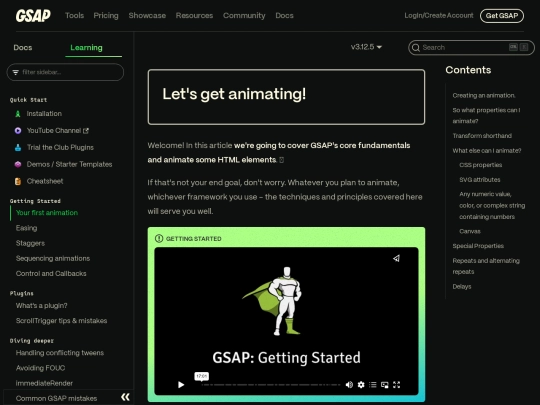Switch to the Docs sidebar tab

(x=23, y=48)
